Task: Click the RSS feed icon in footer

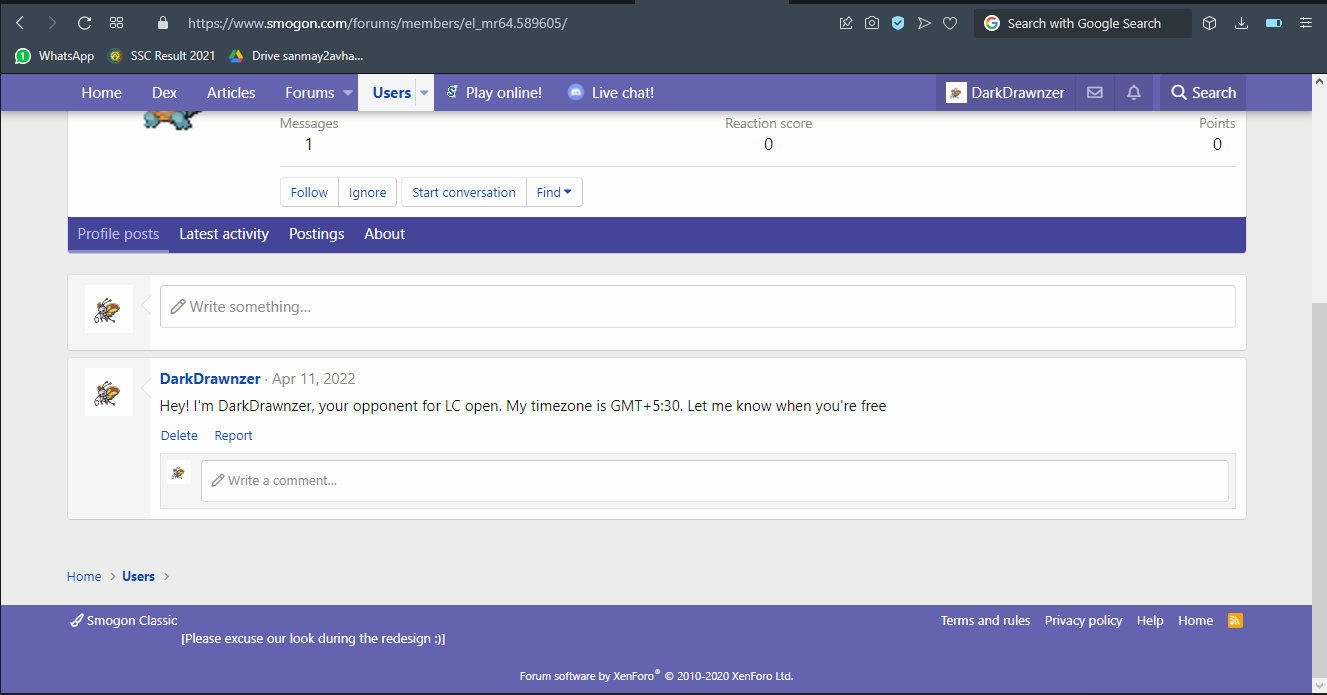Action: [1236, 621]
